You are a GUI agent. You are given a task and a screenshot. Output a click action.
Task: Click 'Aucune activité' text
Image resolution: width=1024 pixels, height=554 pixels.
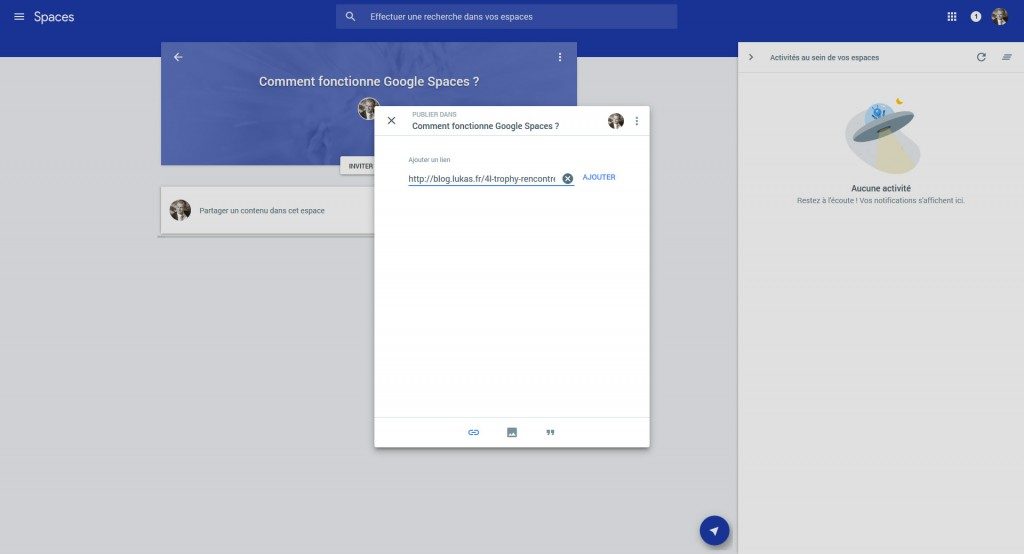(880, 188)
